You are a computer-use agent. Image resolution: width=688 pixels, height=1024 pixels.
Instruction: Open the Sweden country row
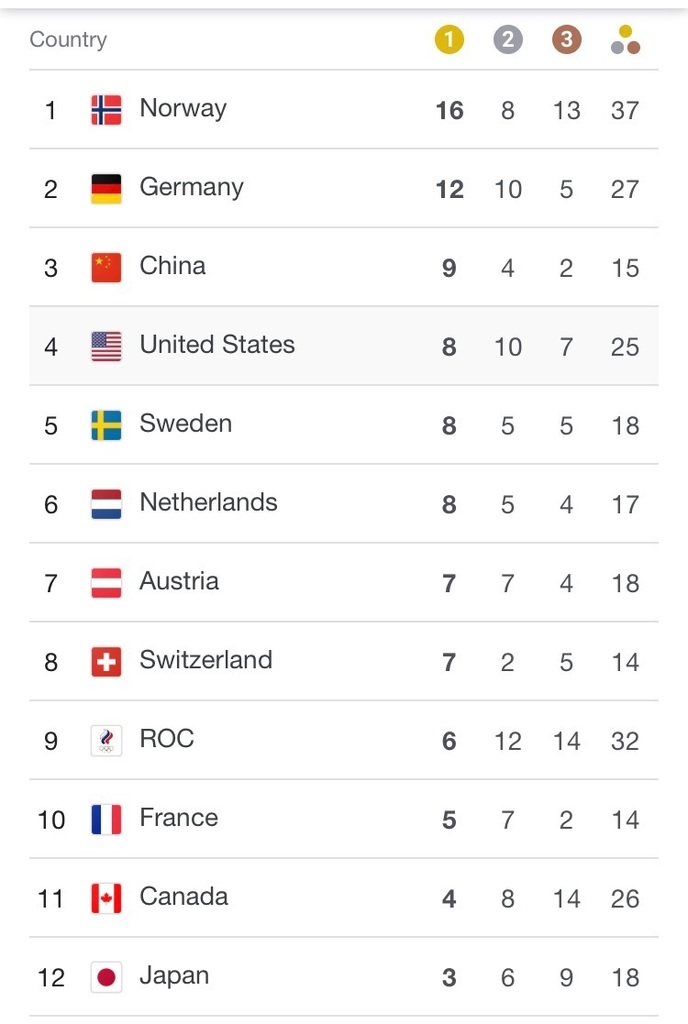click(x=344, y=425)
